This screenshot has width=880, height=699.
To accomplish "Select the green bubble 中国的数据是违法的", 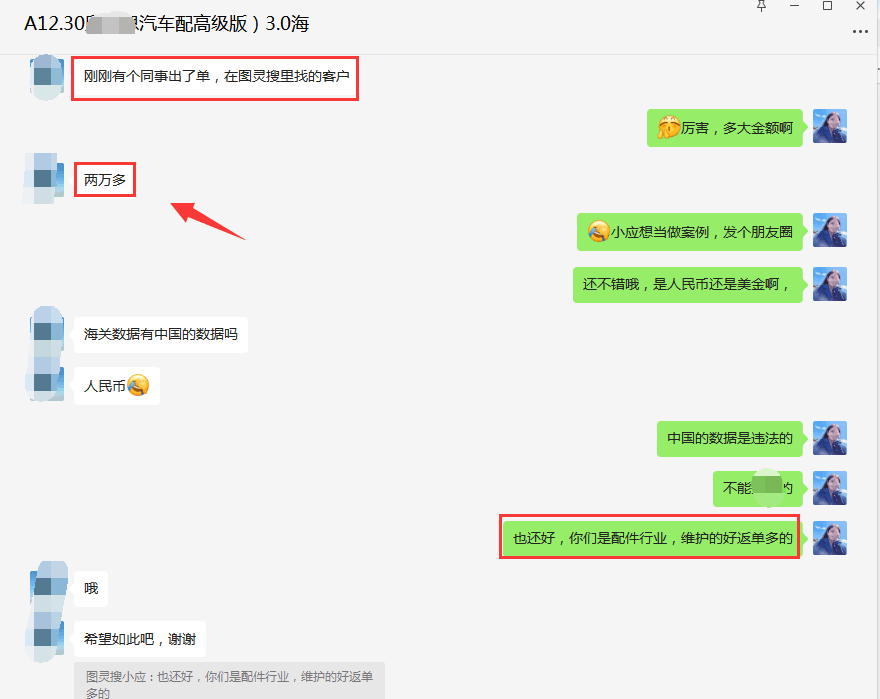I will click(730, 438).
